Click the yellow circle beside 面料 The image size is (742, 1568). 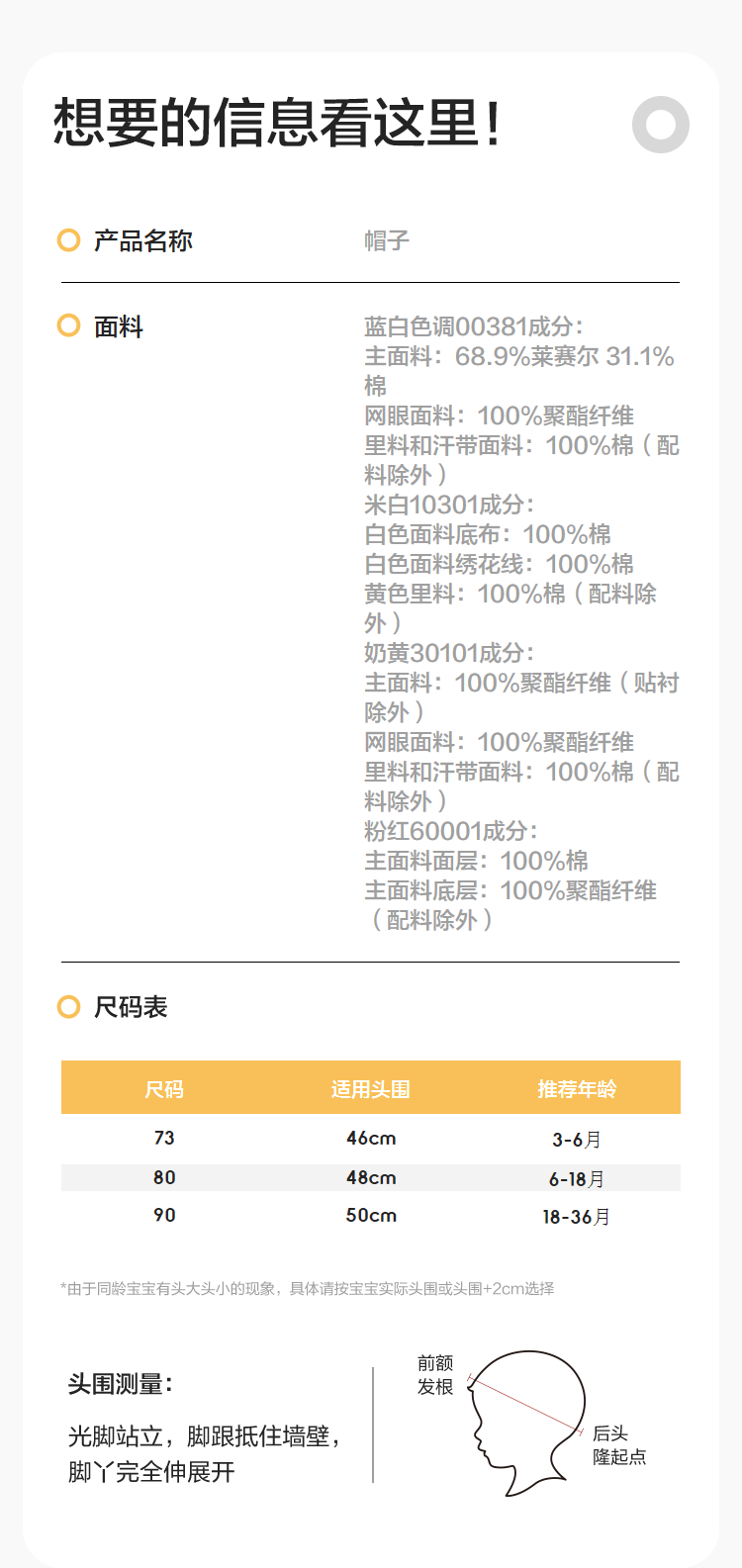point(68,325)
